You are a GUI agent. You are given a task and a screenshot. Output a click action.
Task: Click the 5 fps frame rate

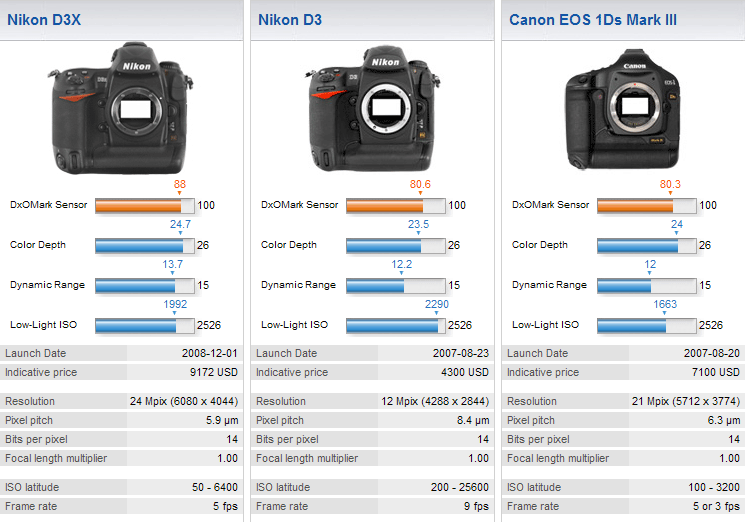pos(225,506)
